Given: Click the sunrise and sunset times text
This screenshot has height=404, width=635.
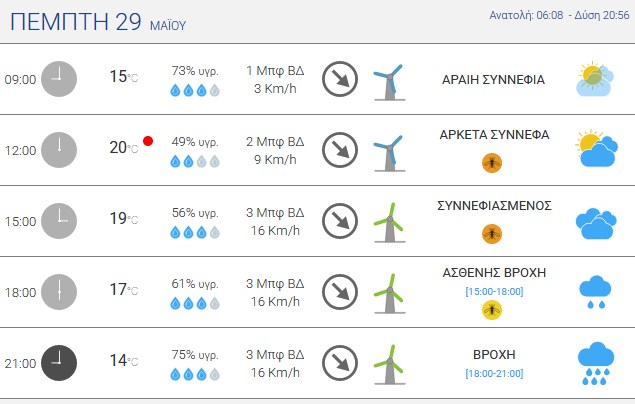Looking at the screenshot, I should 559,15.
